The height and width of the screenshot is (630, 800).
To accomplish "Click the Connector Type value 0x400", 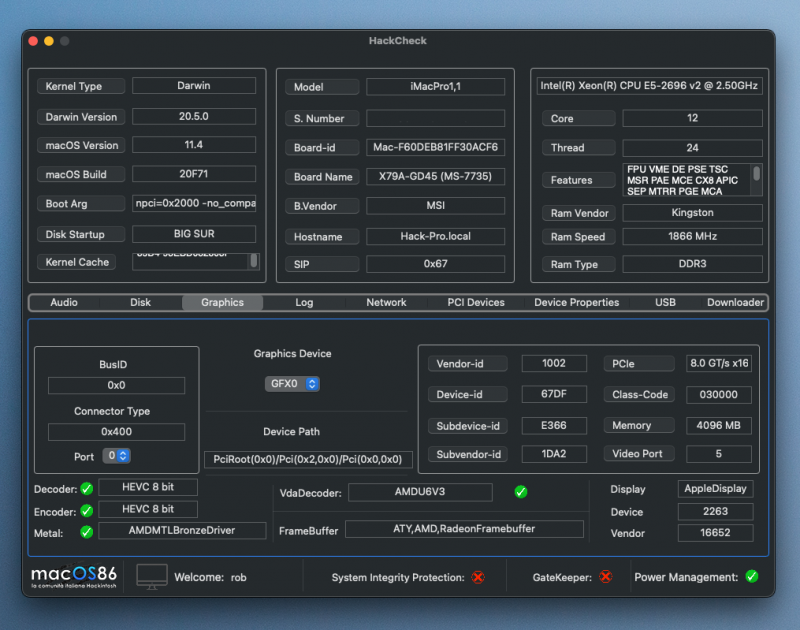I will (x=116, y=432).
